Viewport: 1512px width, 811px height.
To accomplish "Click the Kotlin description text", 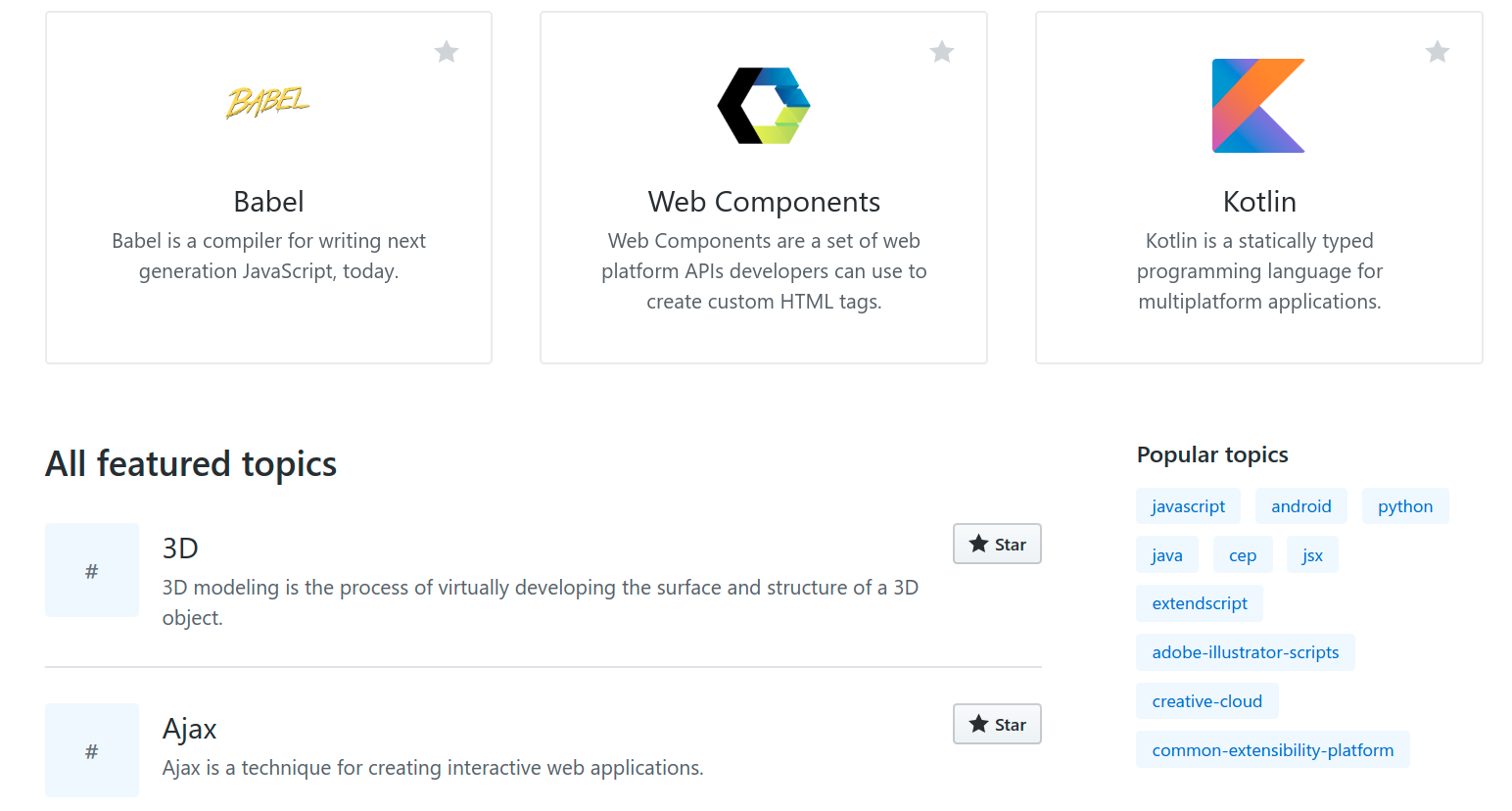I will [1259, 271].
